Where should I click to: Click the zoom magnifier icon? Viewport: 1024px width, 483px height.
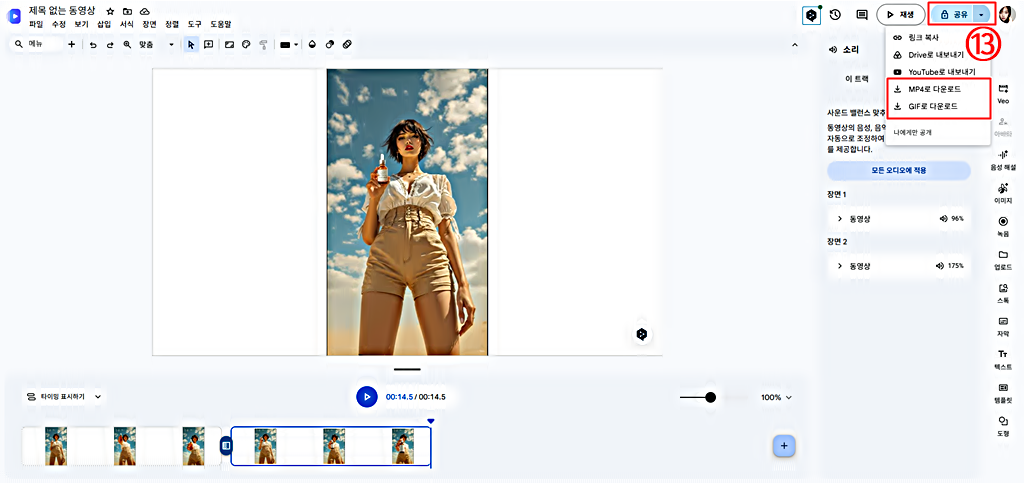tap(127, 44)
